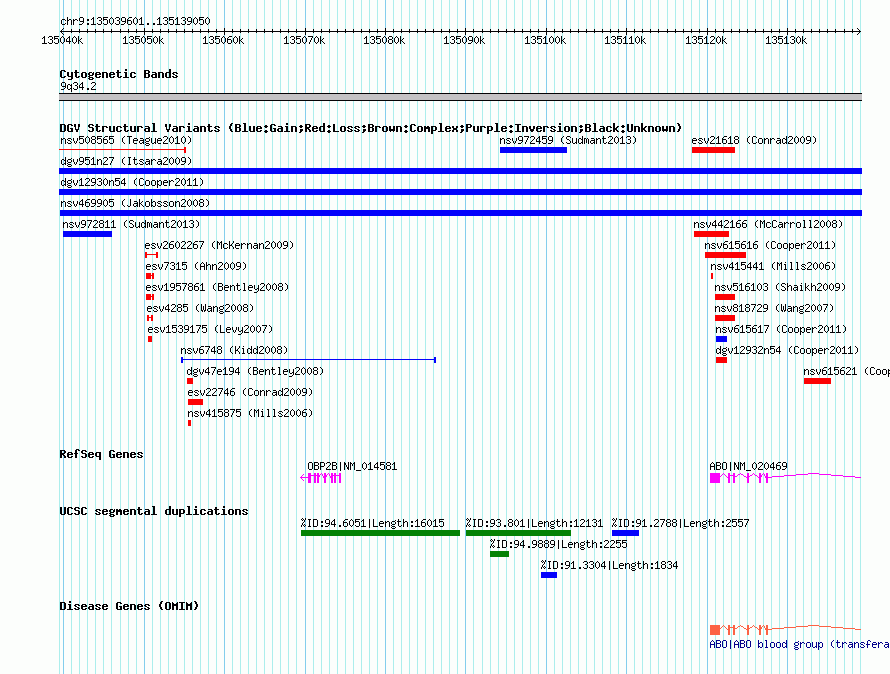The image size is (890, 674).
Task: Select the nsv972459 (Sudmant2013) blue bar
Action: [534, 150]
